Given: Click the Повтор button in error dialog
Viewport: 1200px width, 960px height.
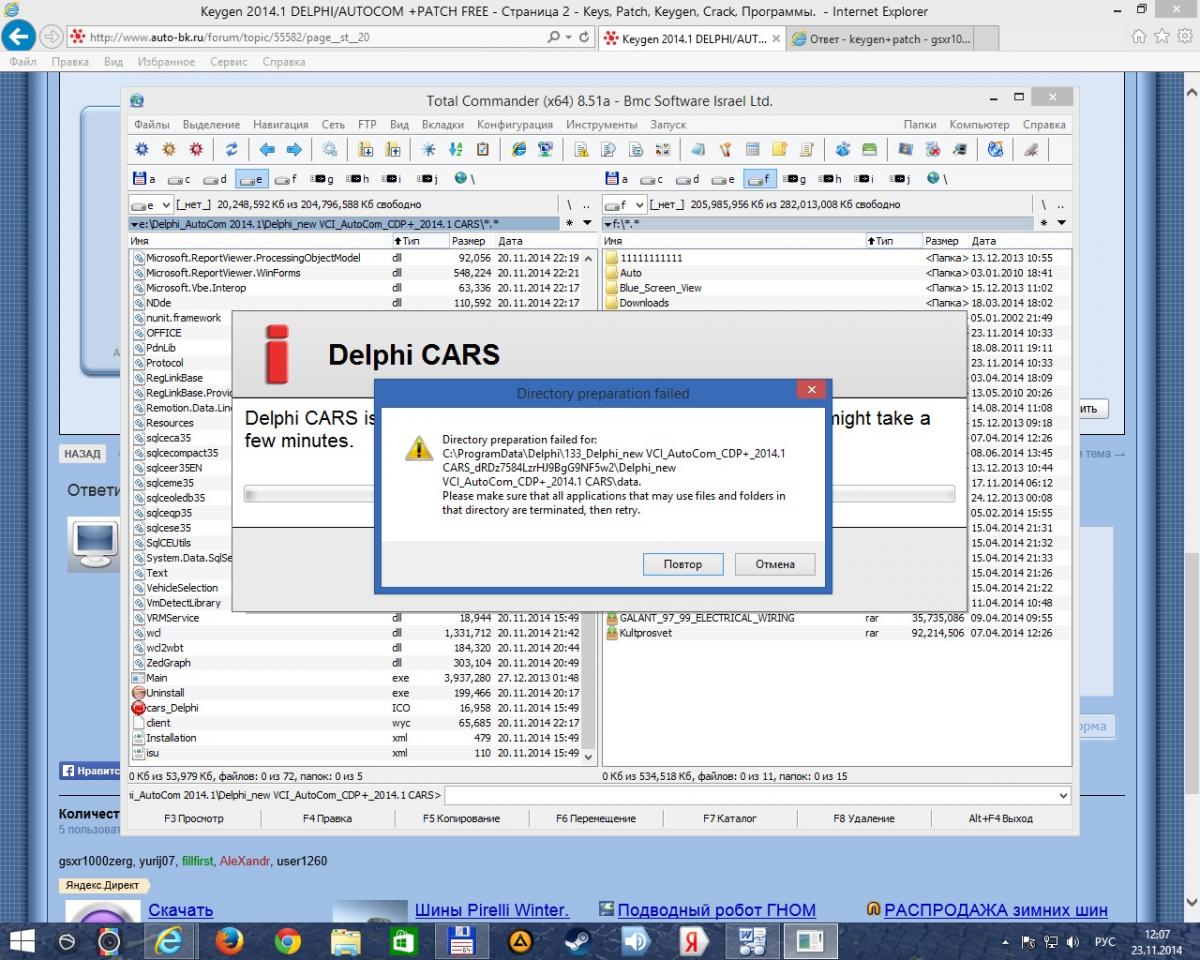Looking at the screenshot, I should click(683, 564).
